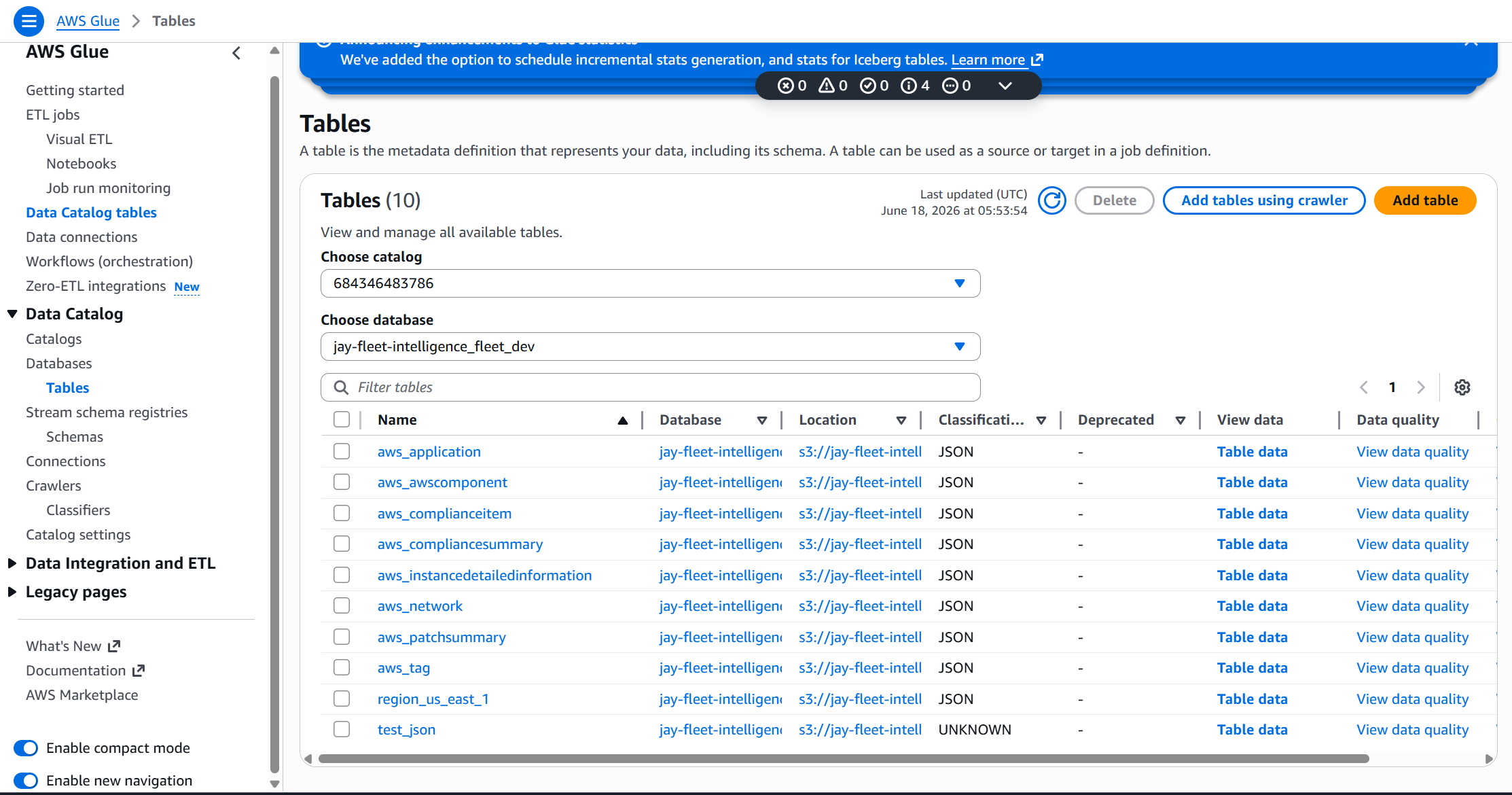Click the Delete button

tap(1114, 200)
